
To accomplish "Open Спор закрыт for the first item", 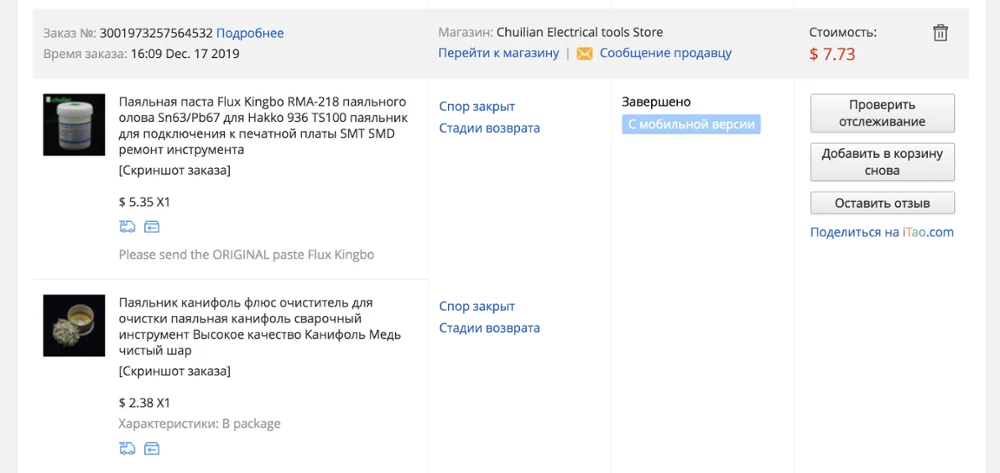I will tap(477, 106).
